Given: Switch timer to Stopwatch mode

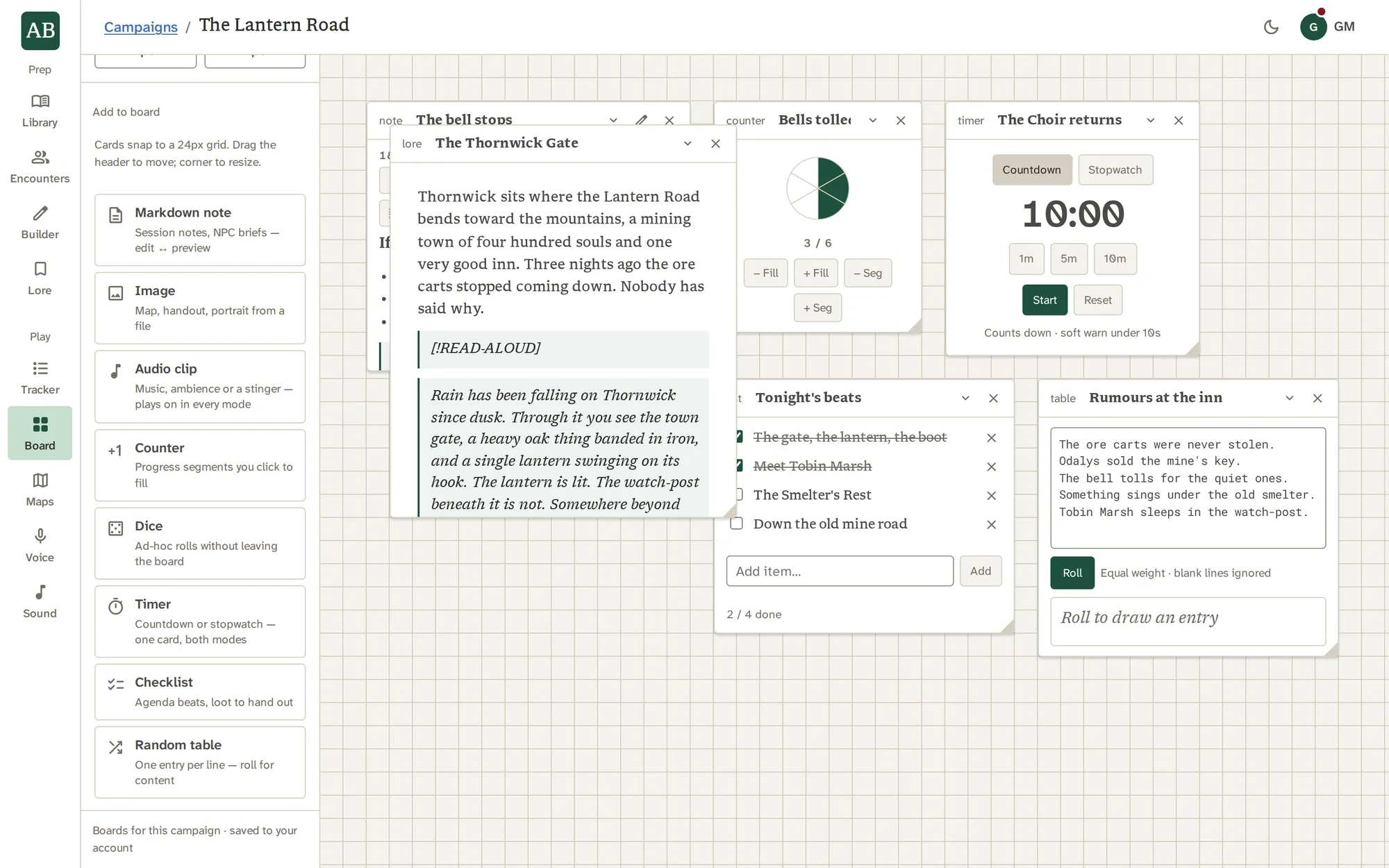Looking at the screenshot, I should click(x=1115, y=169).
